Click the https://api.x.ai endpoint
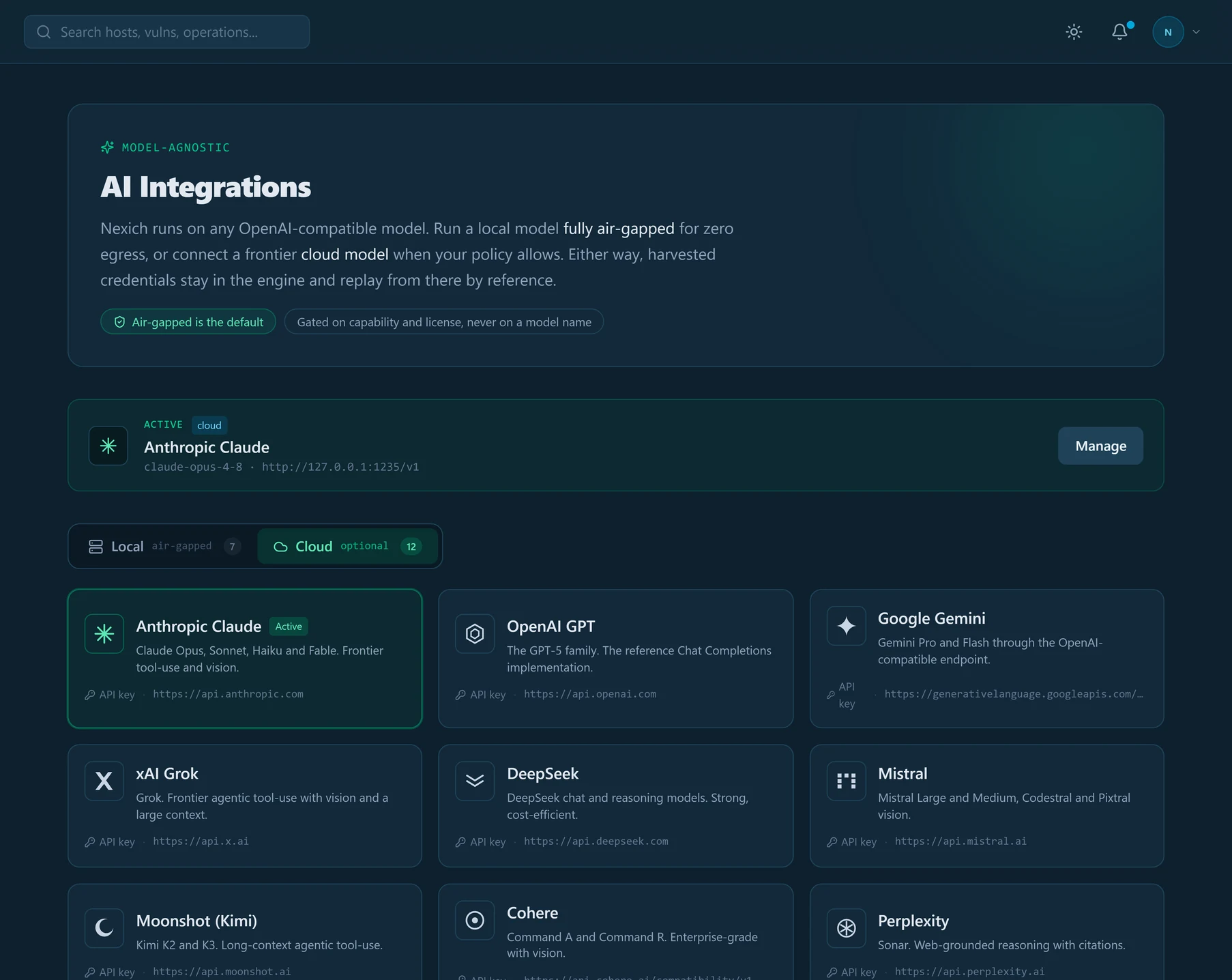This screenshot has height=980, width=1232. [201, 841]
